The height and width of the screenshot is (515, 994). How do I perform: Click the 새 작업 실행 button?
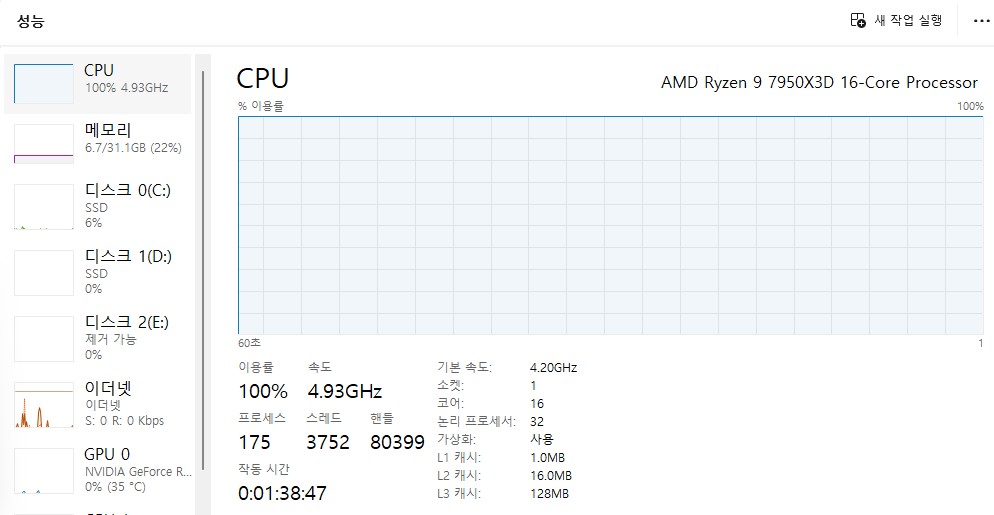(896, 20)
